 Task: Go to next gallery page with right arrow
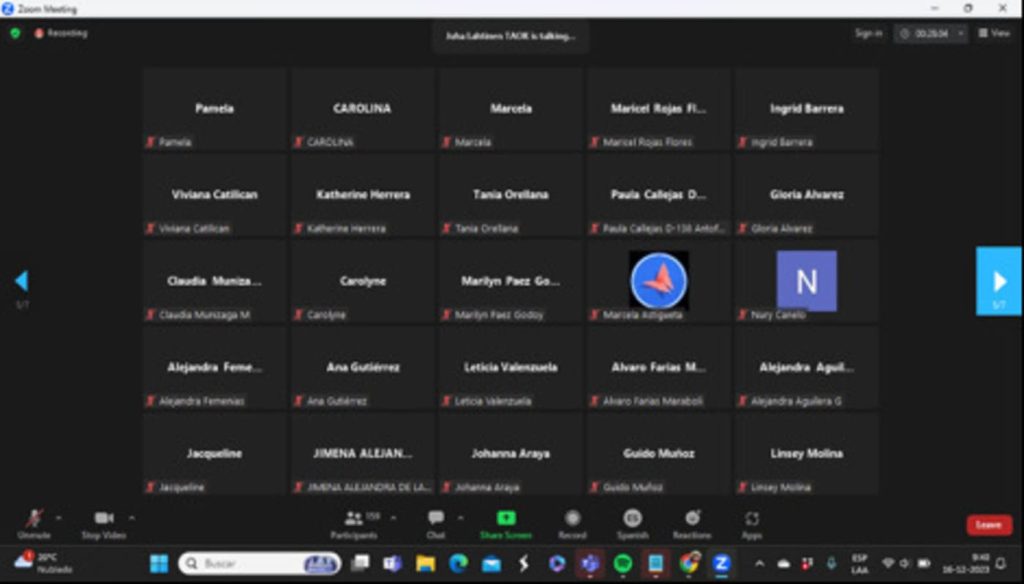pyautogui.click(x=999, y=281)
